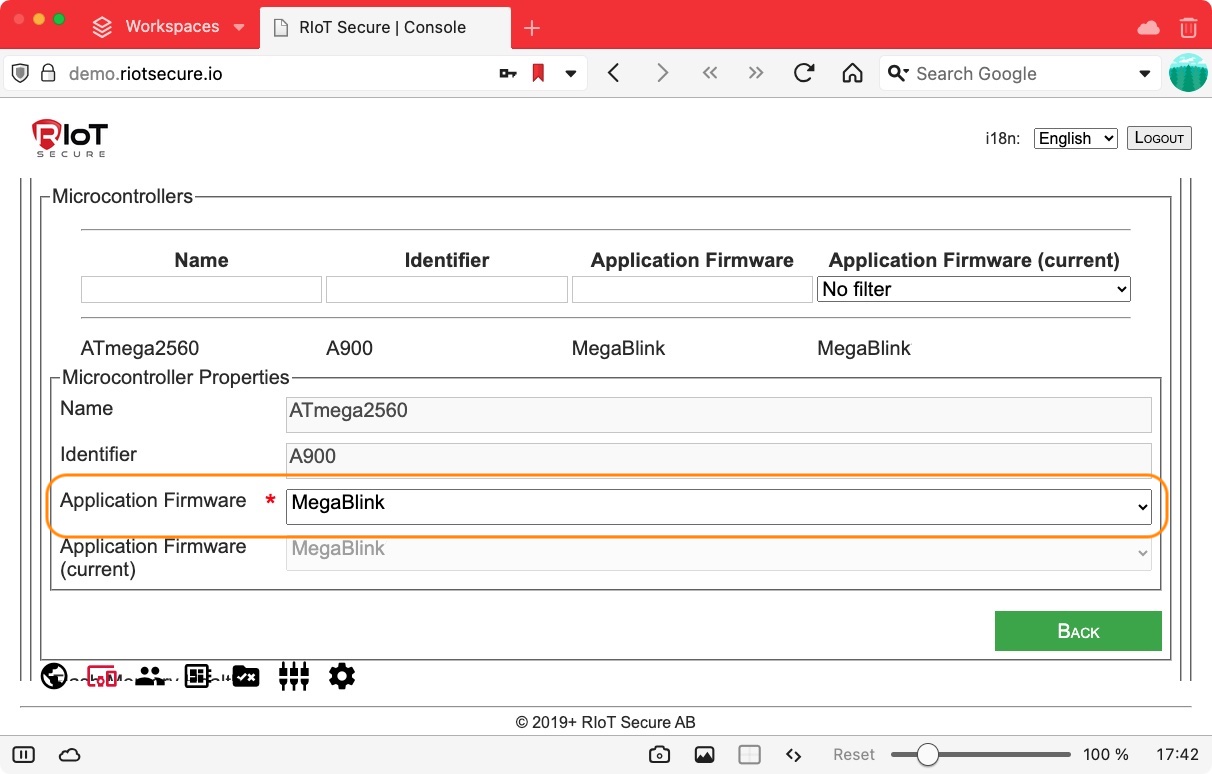1212x774 pixels.
Task: Open the settings gear icon
Action: (342, 677)
